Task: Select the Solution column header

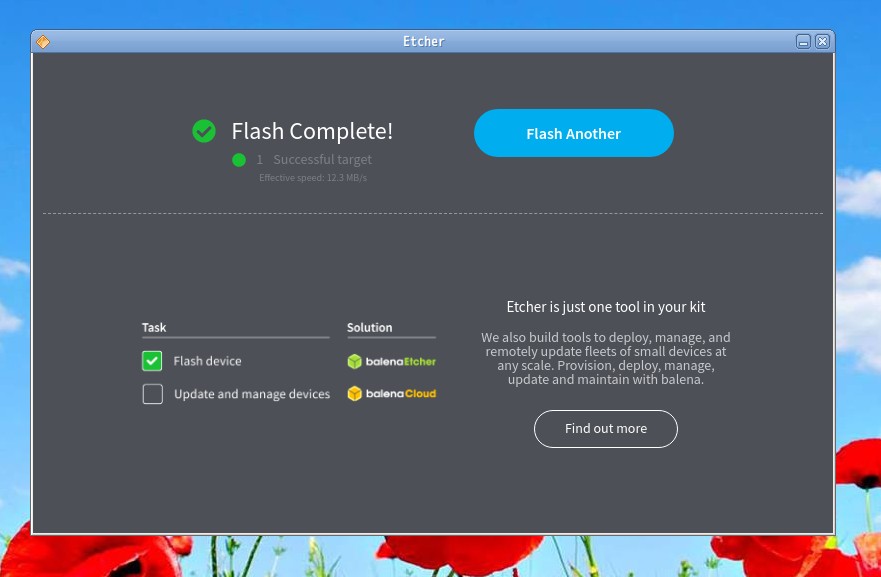Action: pos(369,327)
